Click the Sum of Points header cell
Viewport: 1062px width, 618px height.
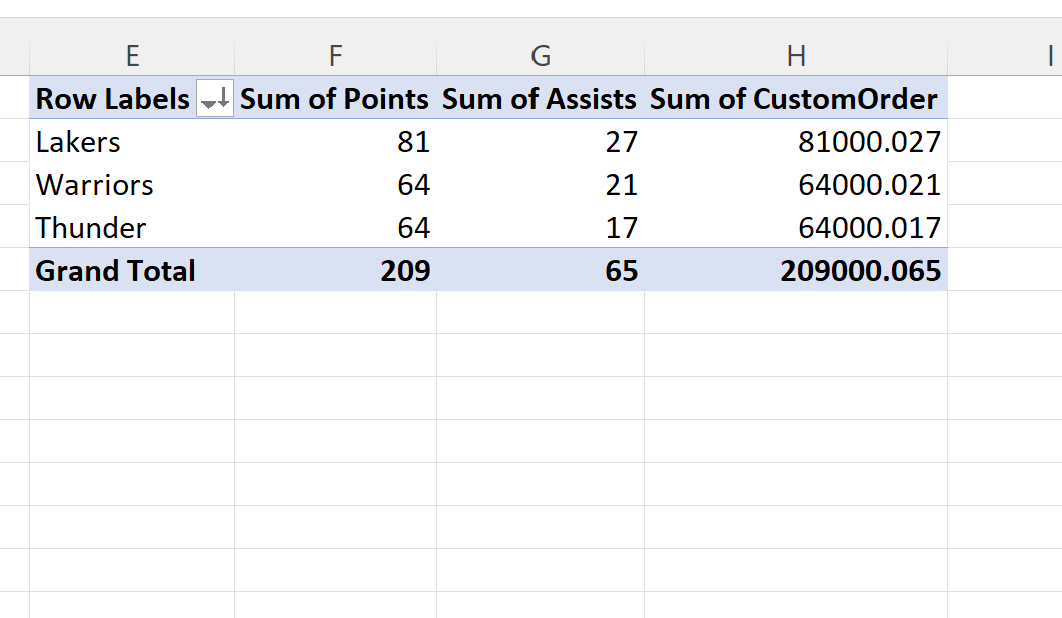(x=335, y=100)
